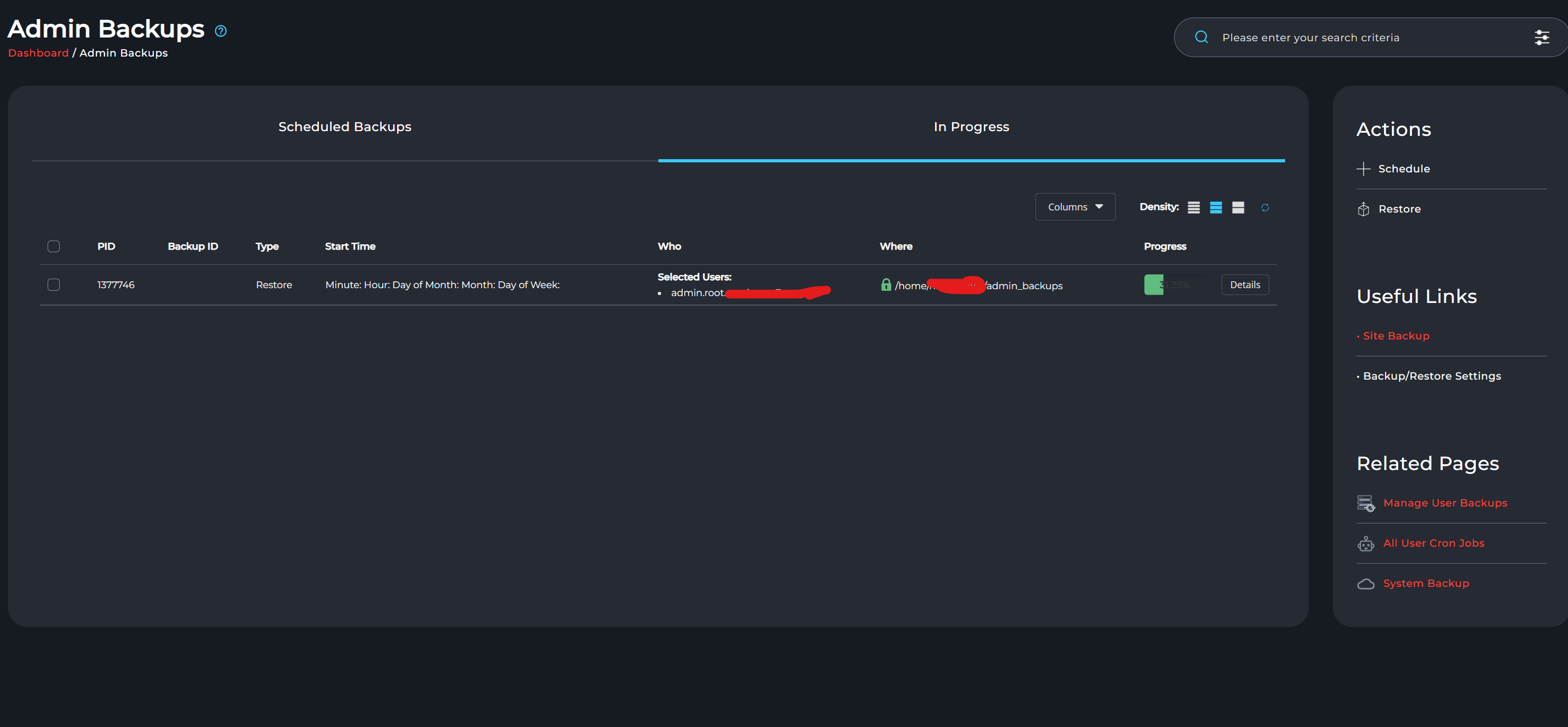Click Schedule action with plus icon
This screenshot has height=727, width=1568.
pos(1403,169)
